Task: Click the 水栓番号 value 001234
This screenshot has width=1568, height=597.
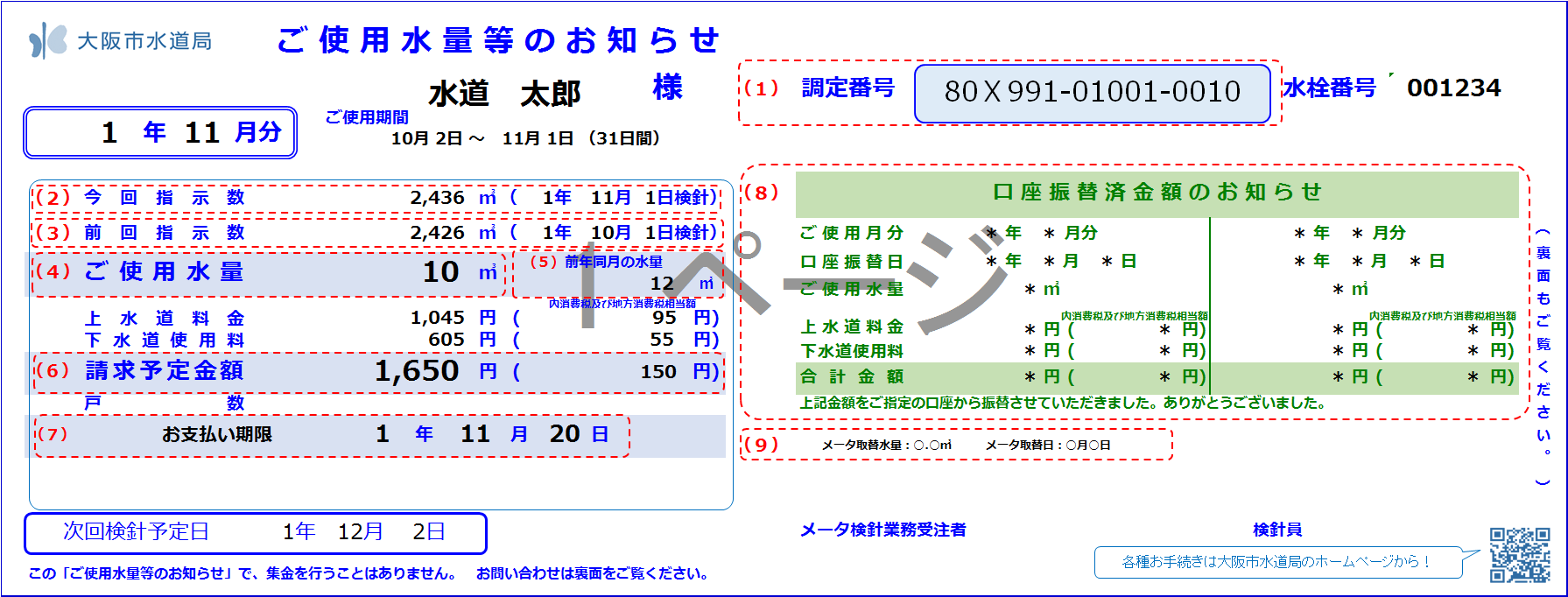Action: 1453,88
